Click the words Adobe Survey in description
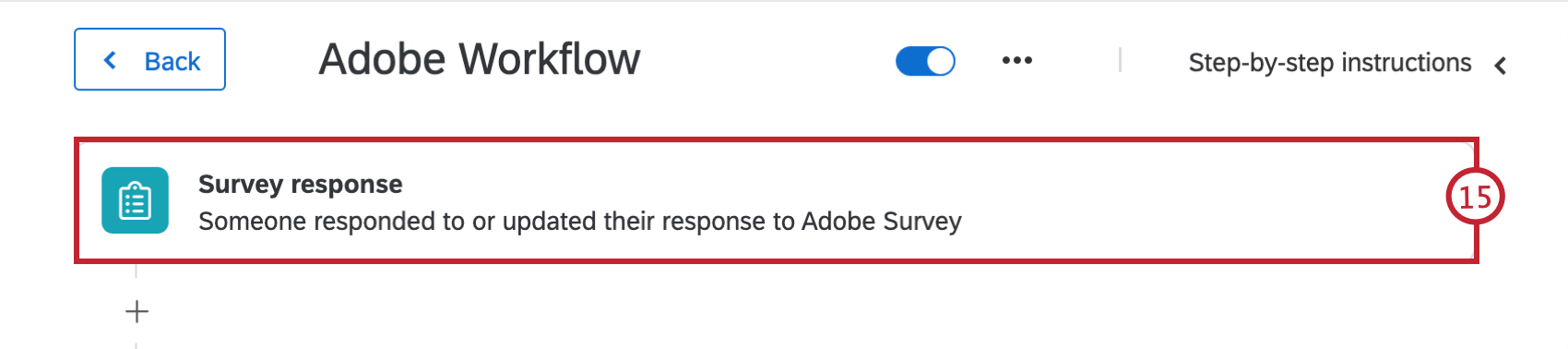 pyautogui.click(x=882, y=222)
